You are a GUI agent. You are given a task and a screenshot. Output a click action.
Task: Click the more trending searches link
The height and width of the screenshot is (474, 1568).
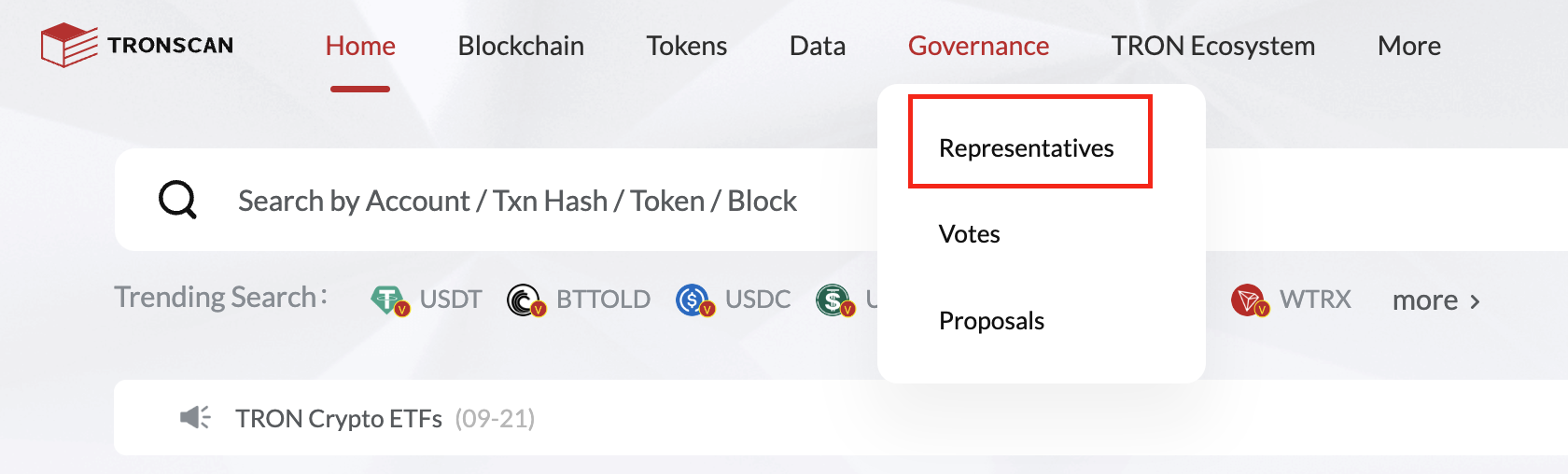click(1435, 300)
